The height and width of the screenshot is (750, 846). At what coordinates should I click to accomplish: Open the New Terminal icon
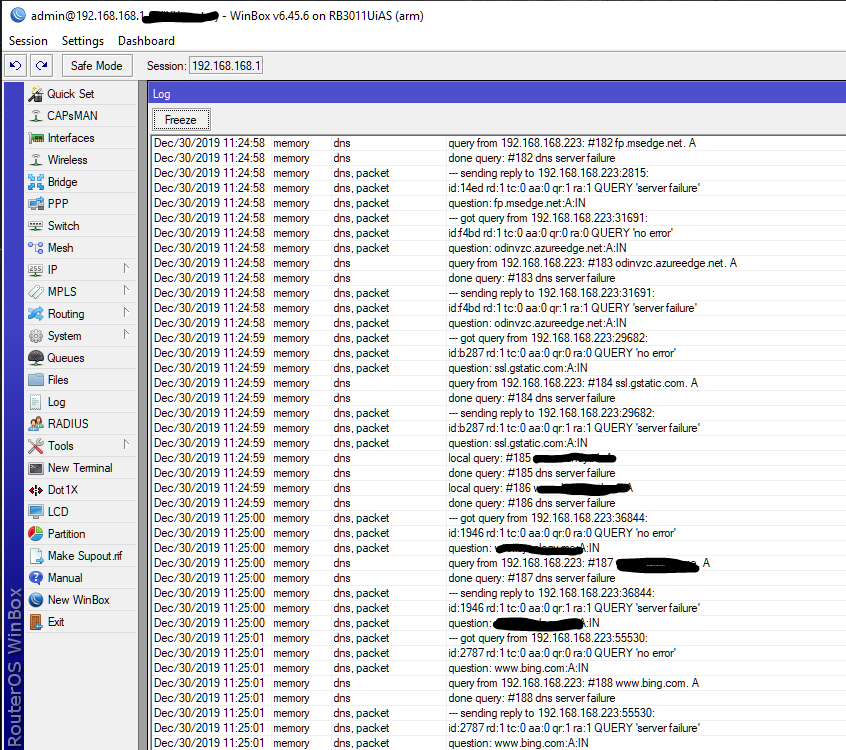36,468
